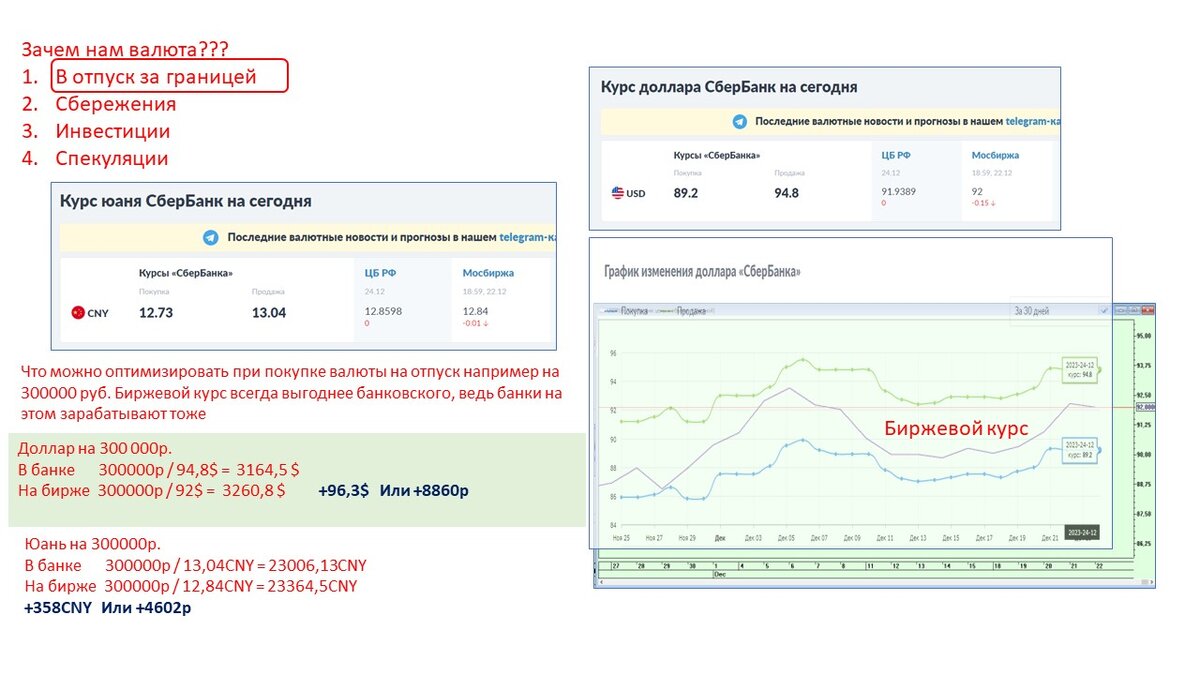Screen dimensions: 1200x675
Task: Click the horizontal scrollbar below the exchange chart
Action: tap(874, 583)
